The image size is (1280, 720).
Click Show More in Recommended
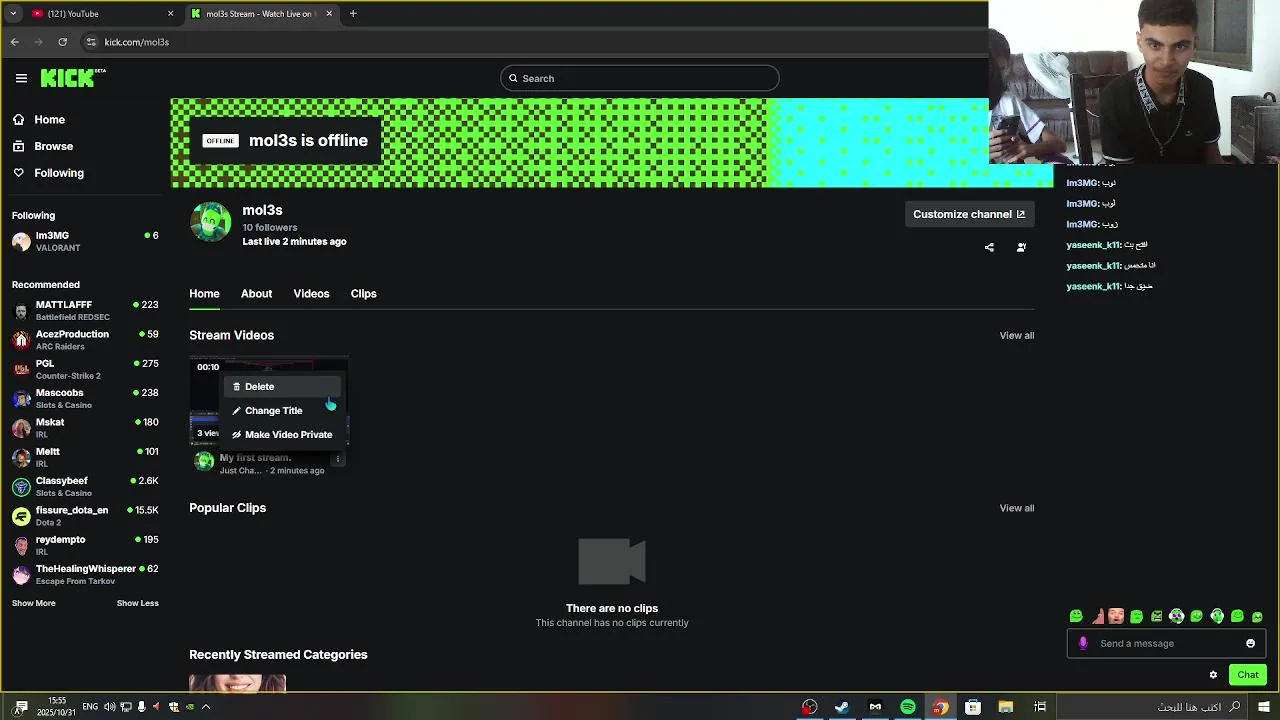[x=34, y=603]
